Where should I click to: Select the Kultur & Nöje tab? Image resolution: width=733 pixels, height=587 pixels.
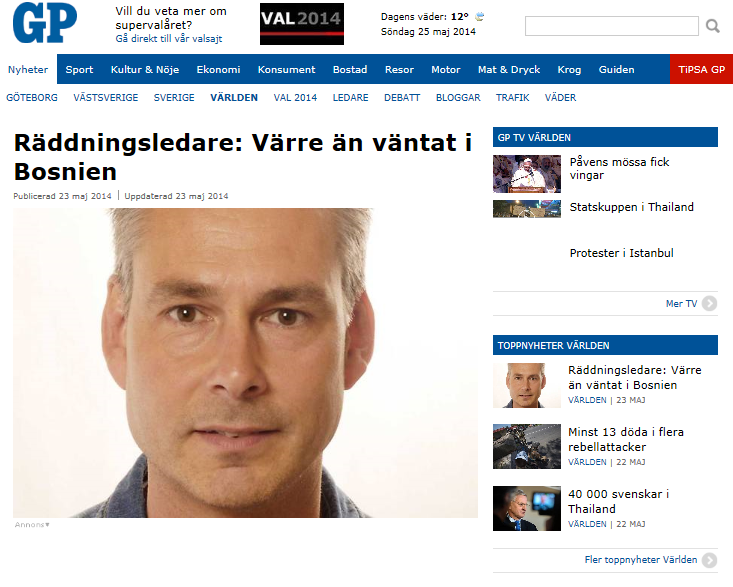(x=145, y=70)
